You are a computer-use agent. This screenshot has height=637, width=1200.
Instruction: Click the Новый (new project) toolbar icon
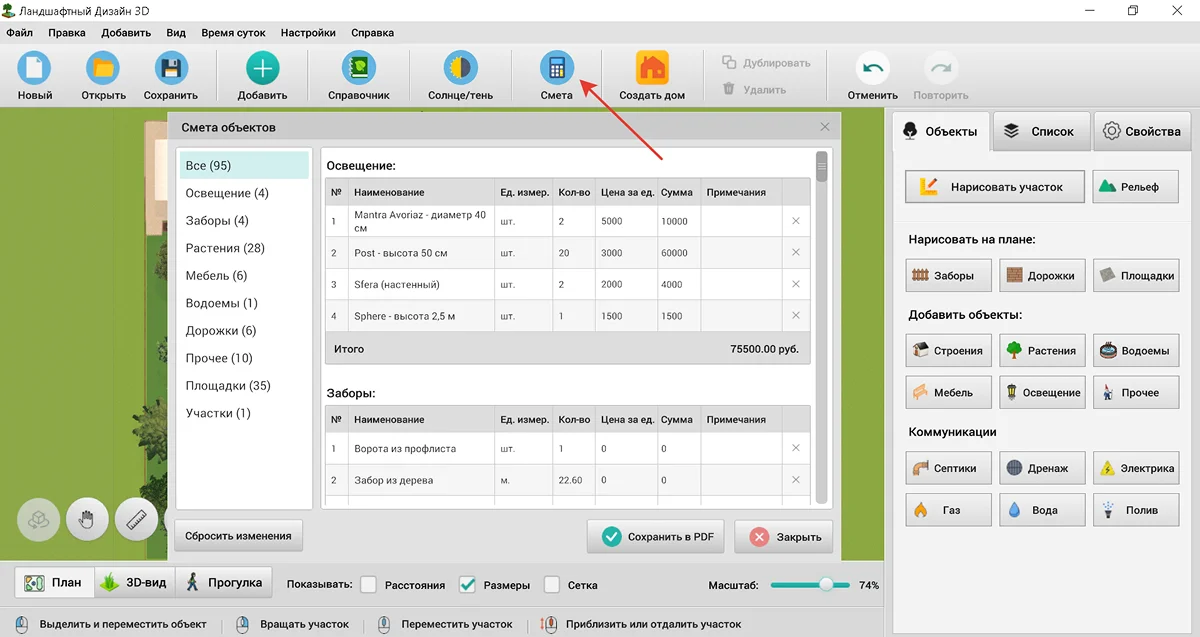34,70
